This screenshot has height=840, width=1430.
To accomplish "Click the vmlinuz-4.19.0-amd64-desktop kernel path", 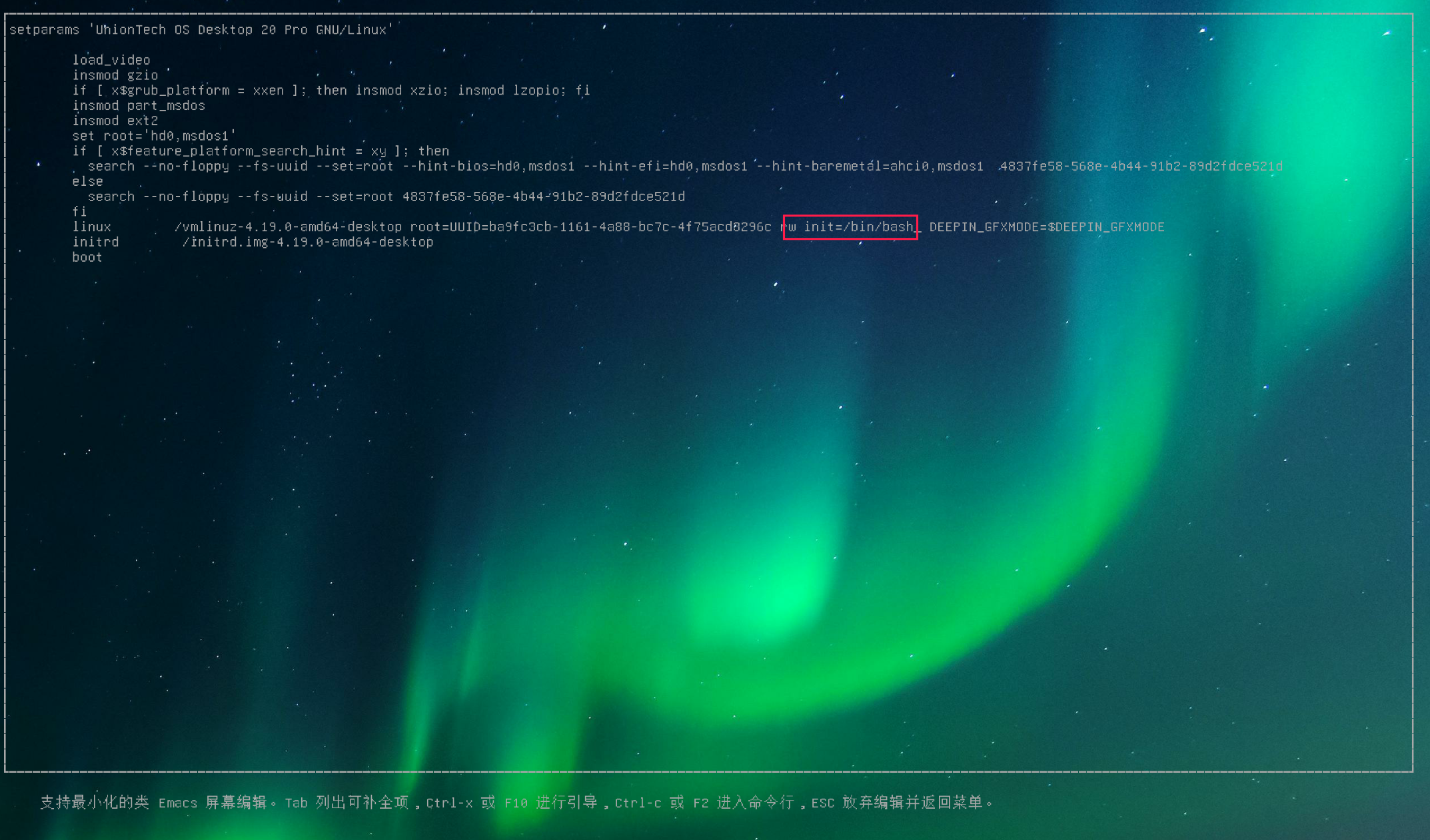I will pos(288,227).
